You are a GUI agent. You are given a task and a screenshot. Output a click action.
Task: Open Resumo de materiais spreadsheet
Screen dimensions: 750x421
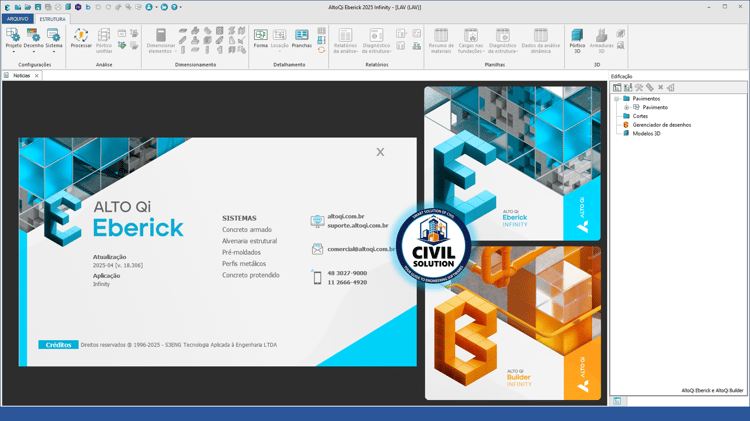pos(441,40)
